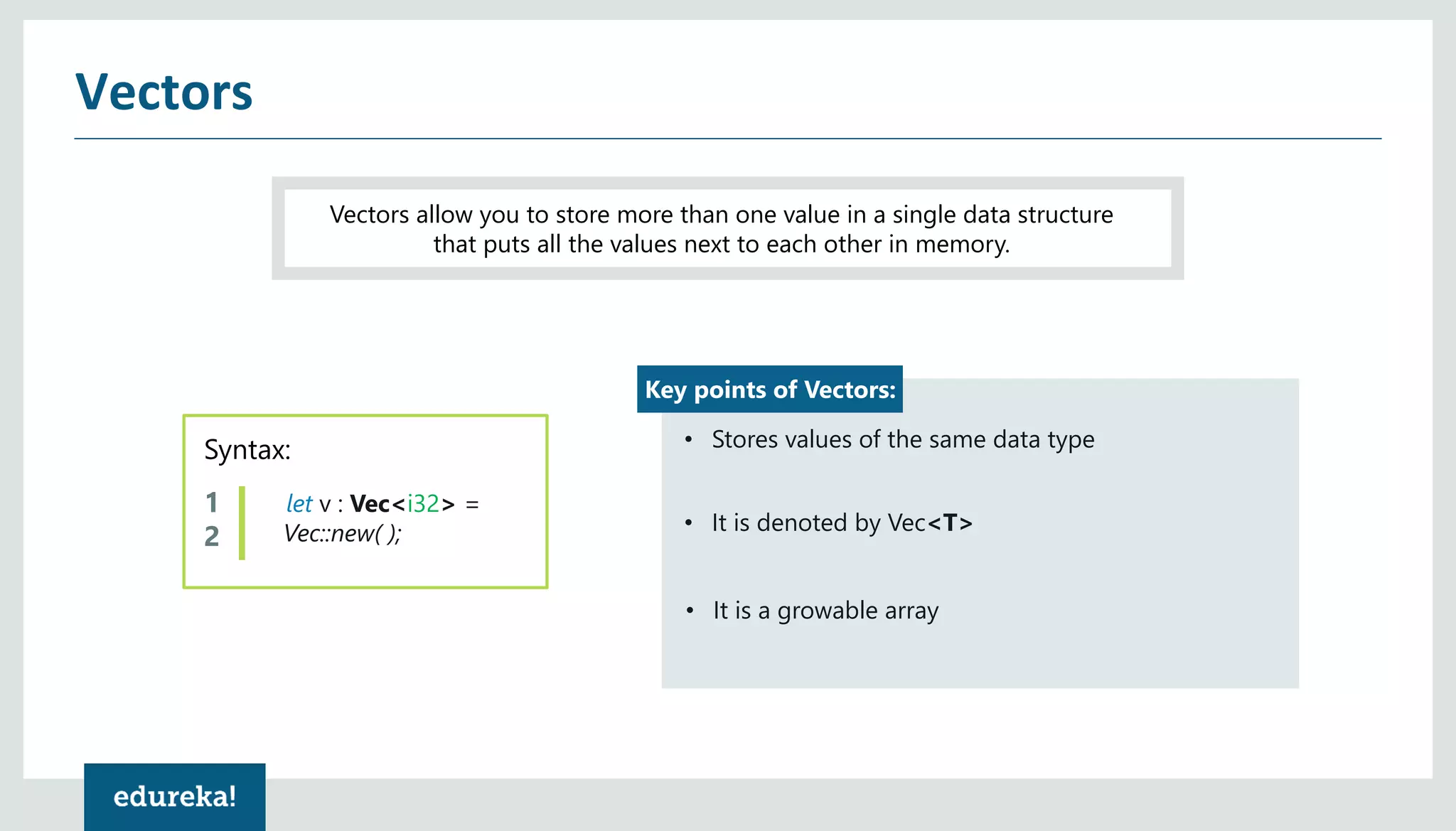
Task: Click the bold "Vec" in the let statement
Action: [x=370, y=504]
